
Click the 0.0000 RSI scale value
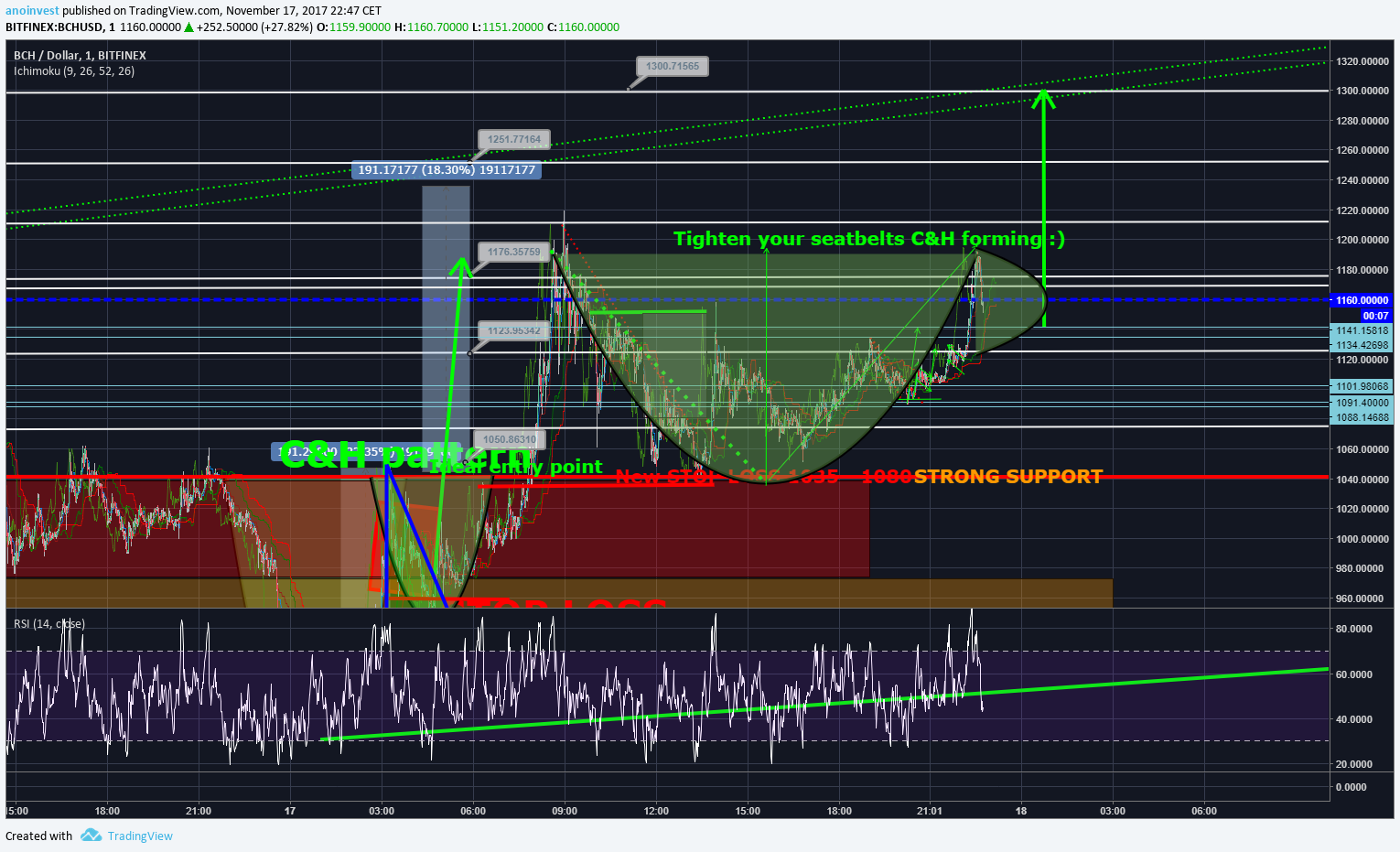[x=1353, y=787]
